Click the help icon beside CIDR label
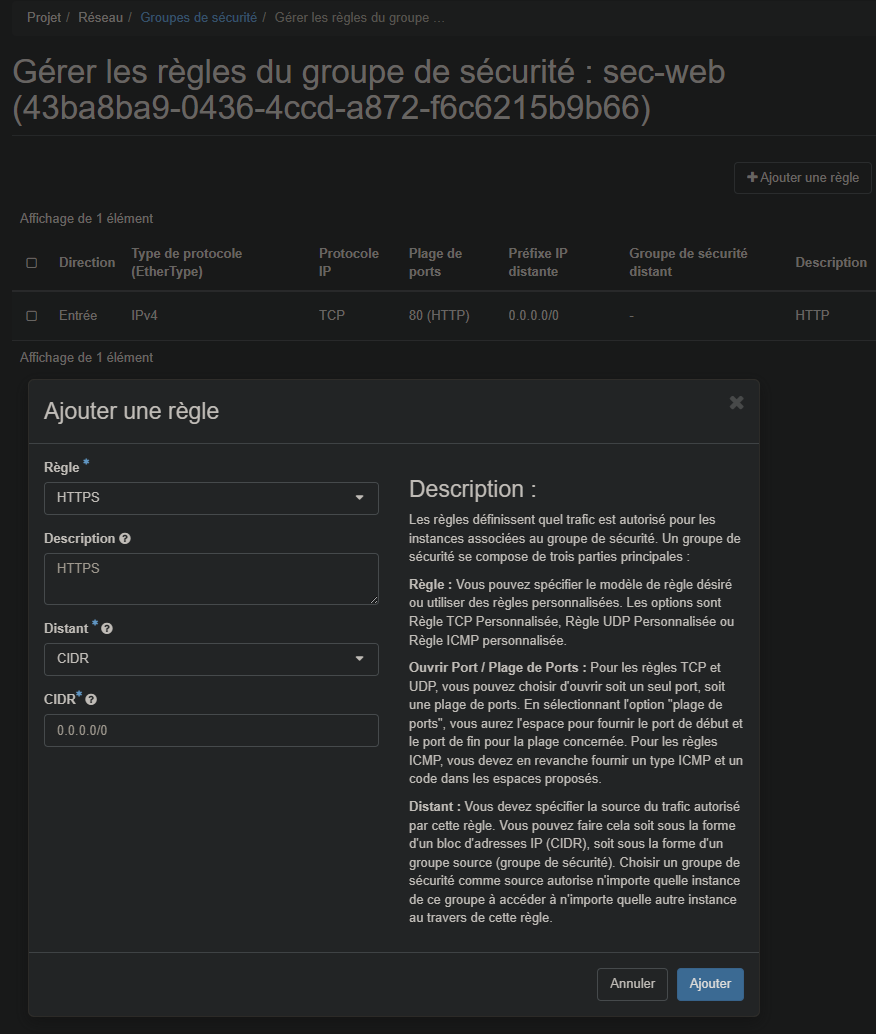Image resolution: width=876 pixels, height=1034 pixels. point(91,700)
